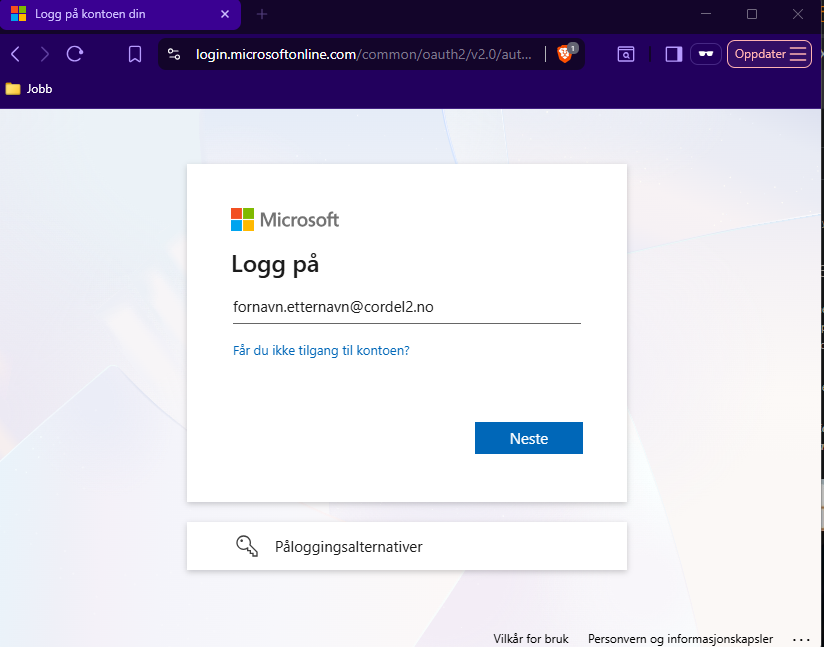Screen dimensions: 824x647
Task: Open the Brave Shields lion icon
Action: pos(565,54)
